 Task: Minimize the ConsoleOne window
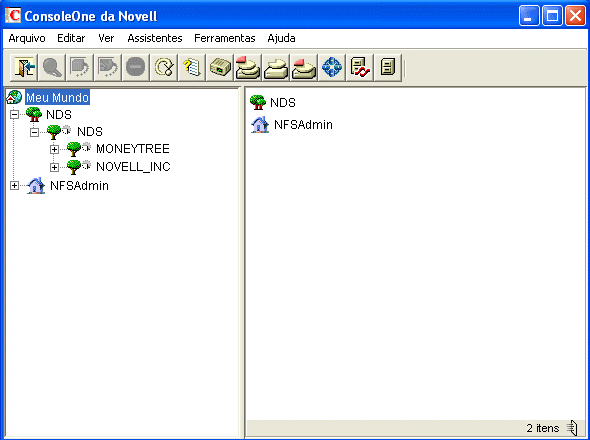click(529, 16)
